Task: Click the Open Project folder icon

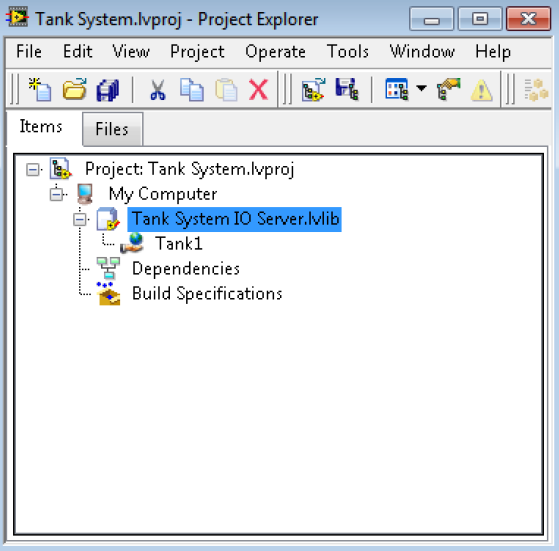Action: (x=74, y=89)
